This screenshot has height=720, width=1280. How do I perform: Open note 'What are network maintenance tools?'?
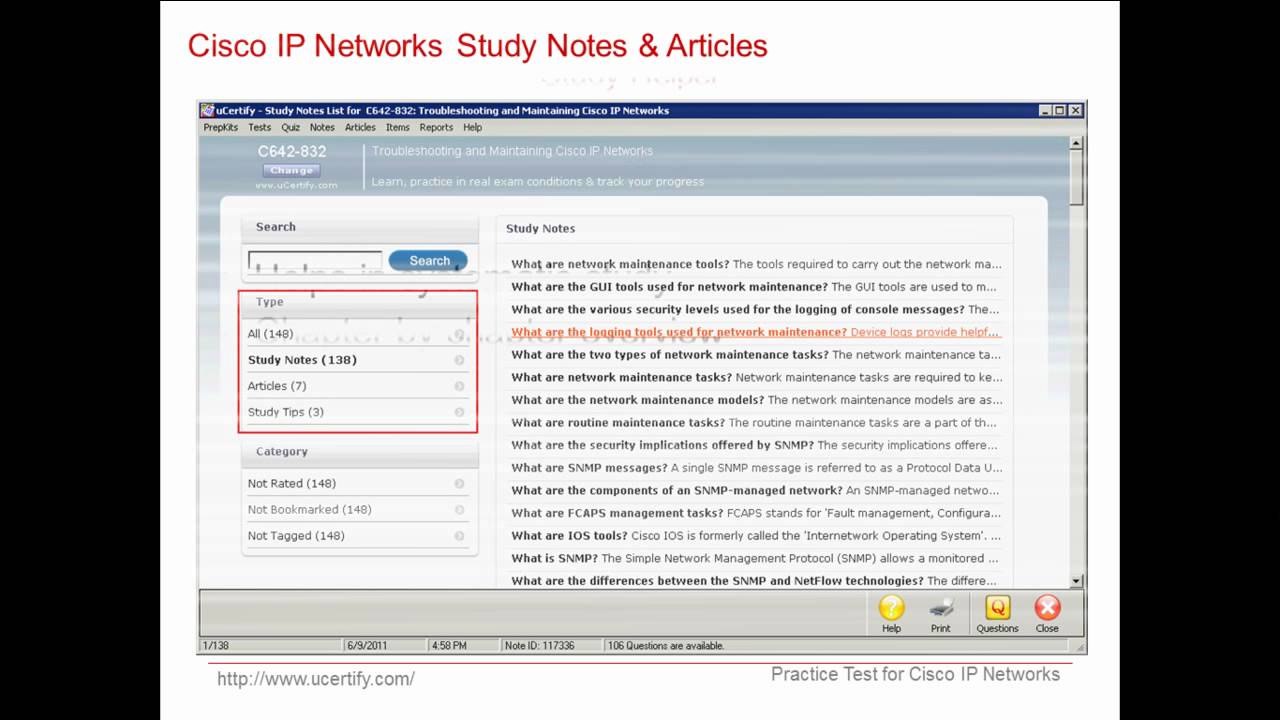tap(756, 265)
